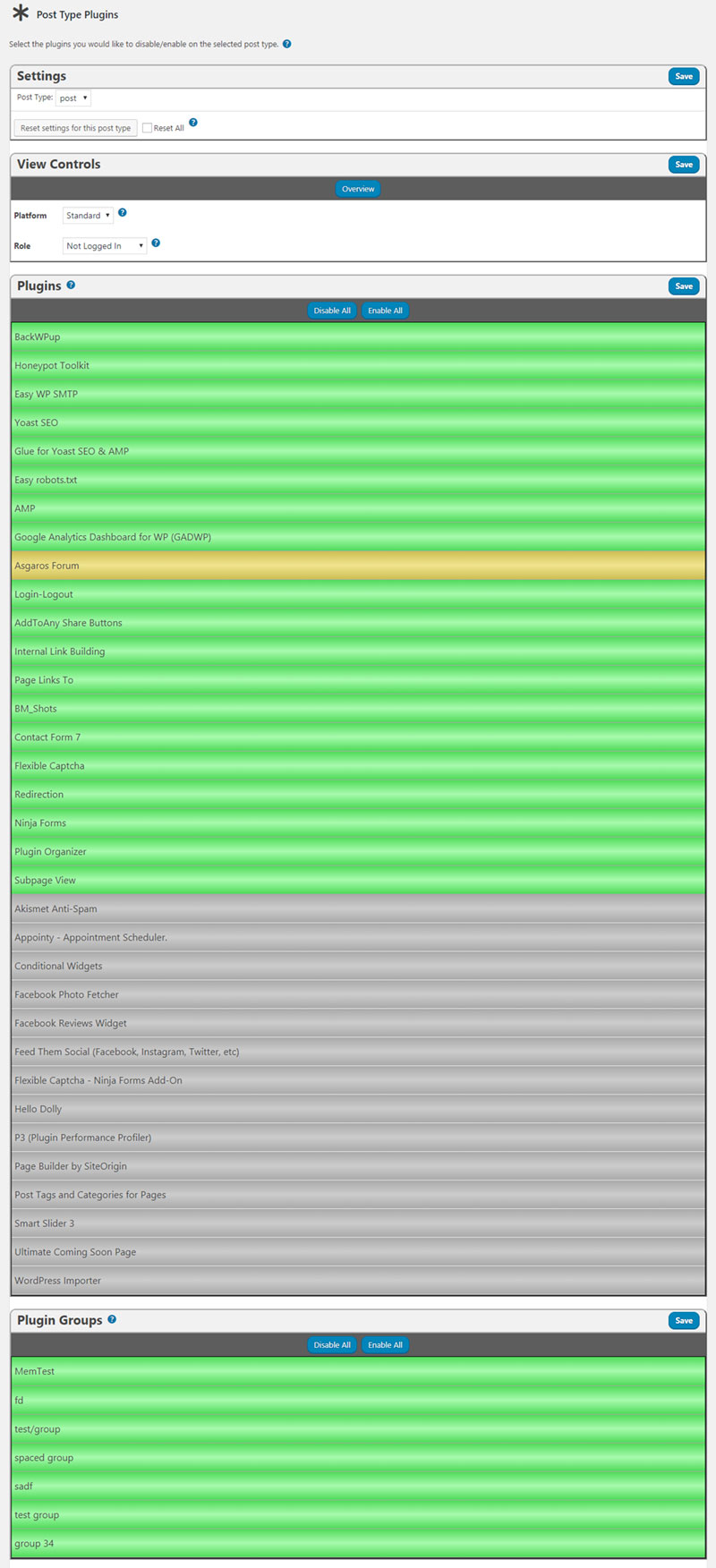Enable the Conditional Widgets row
The width and height of the screenshot is (716, 1568).
pos(358,966)
